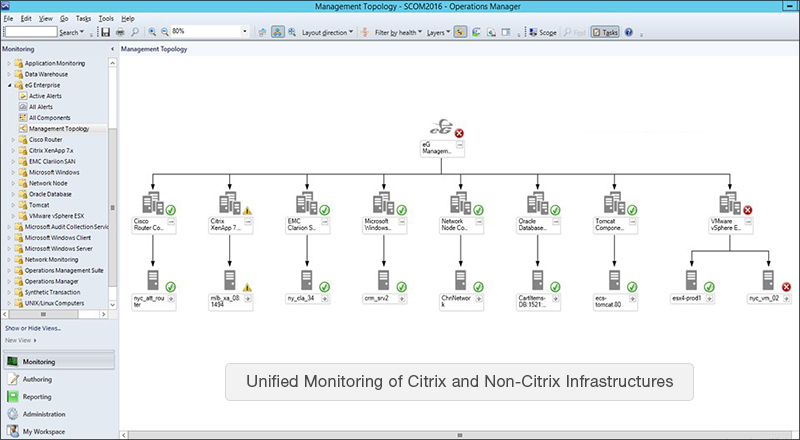The height and width of the screenshot is (440, 800).
Task: Open the File menu
Action: tap(8, 18)
